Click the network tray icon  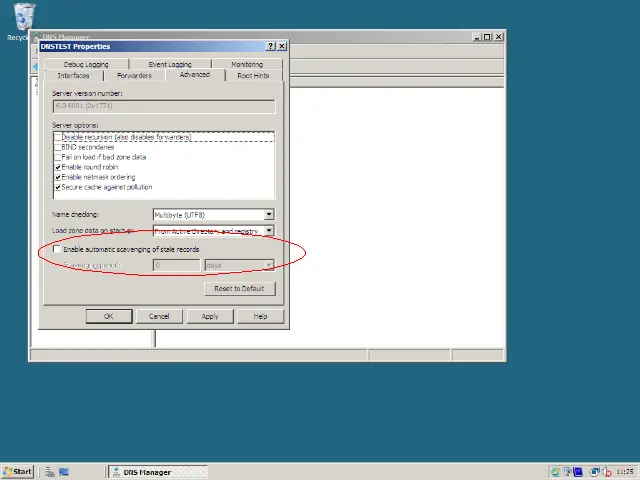coord(594,472)
